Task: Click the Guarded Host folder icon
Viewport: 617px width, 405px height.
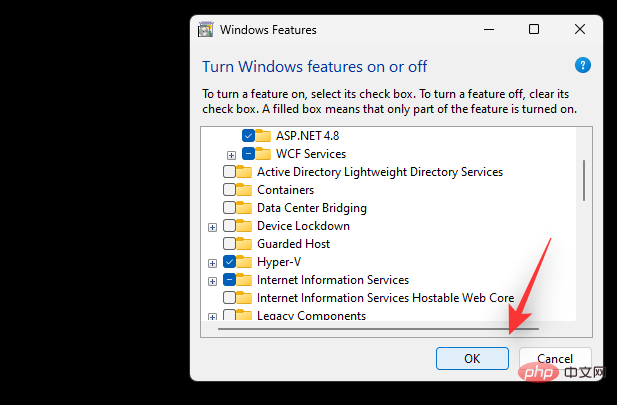Action: click(x=245, y=244)
